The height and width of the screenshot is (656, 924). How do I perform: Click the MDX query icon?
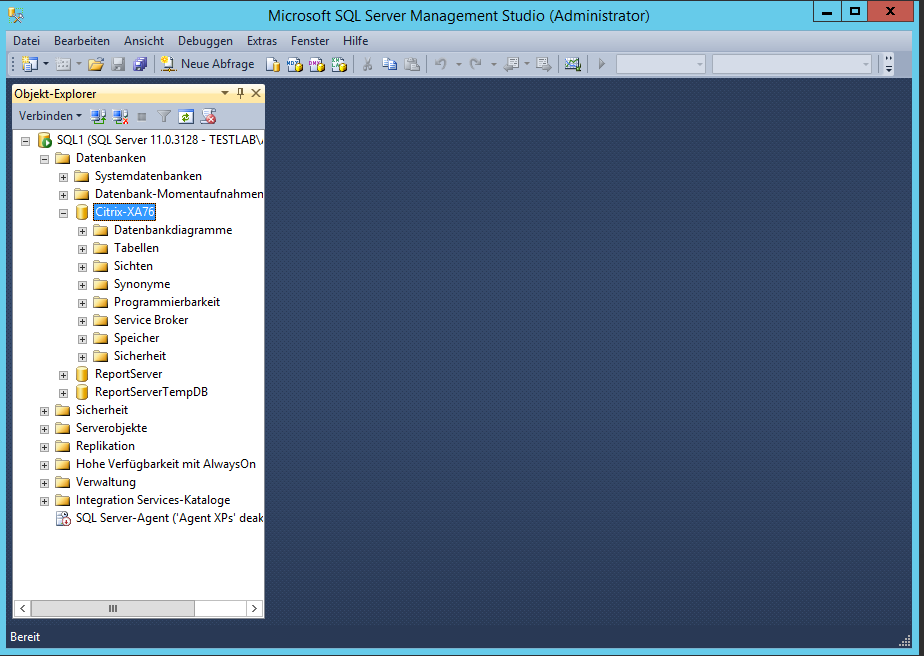(295, 64)
